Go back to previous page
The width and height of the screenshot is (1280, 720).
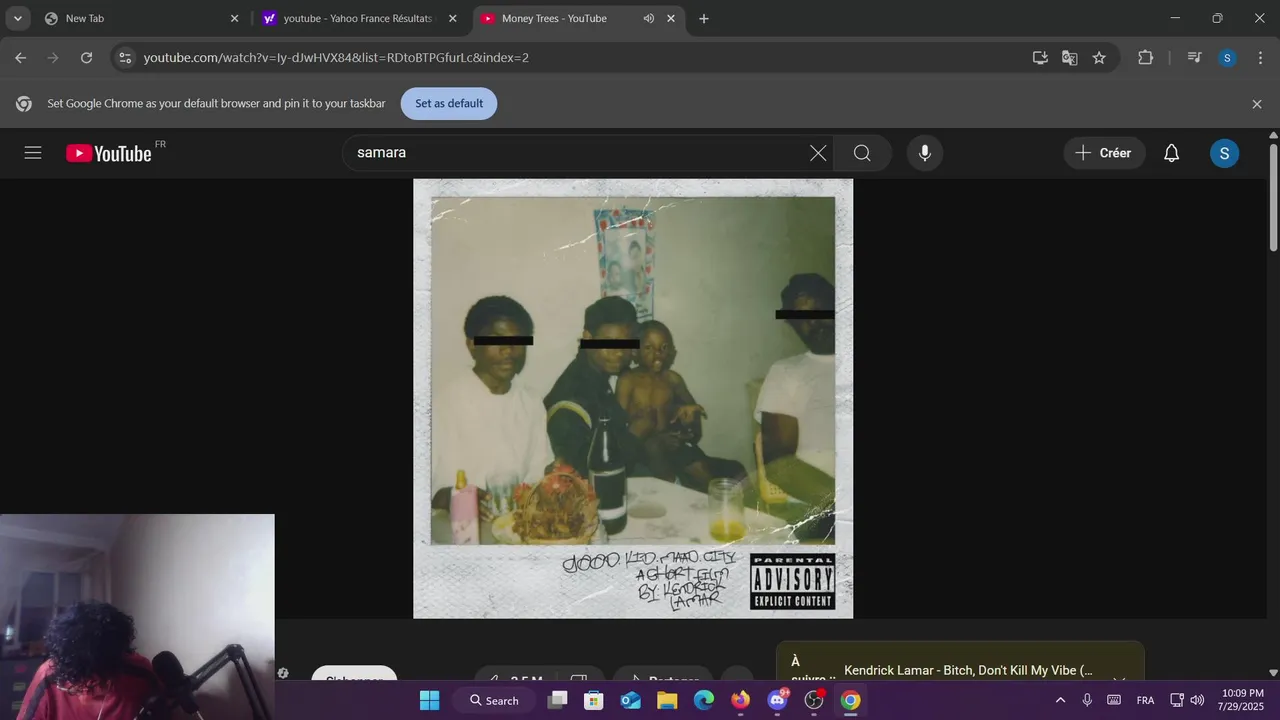tap(20, 58)
